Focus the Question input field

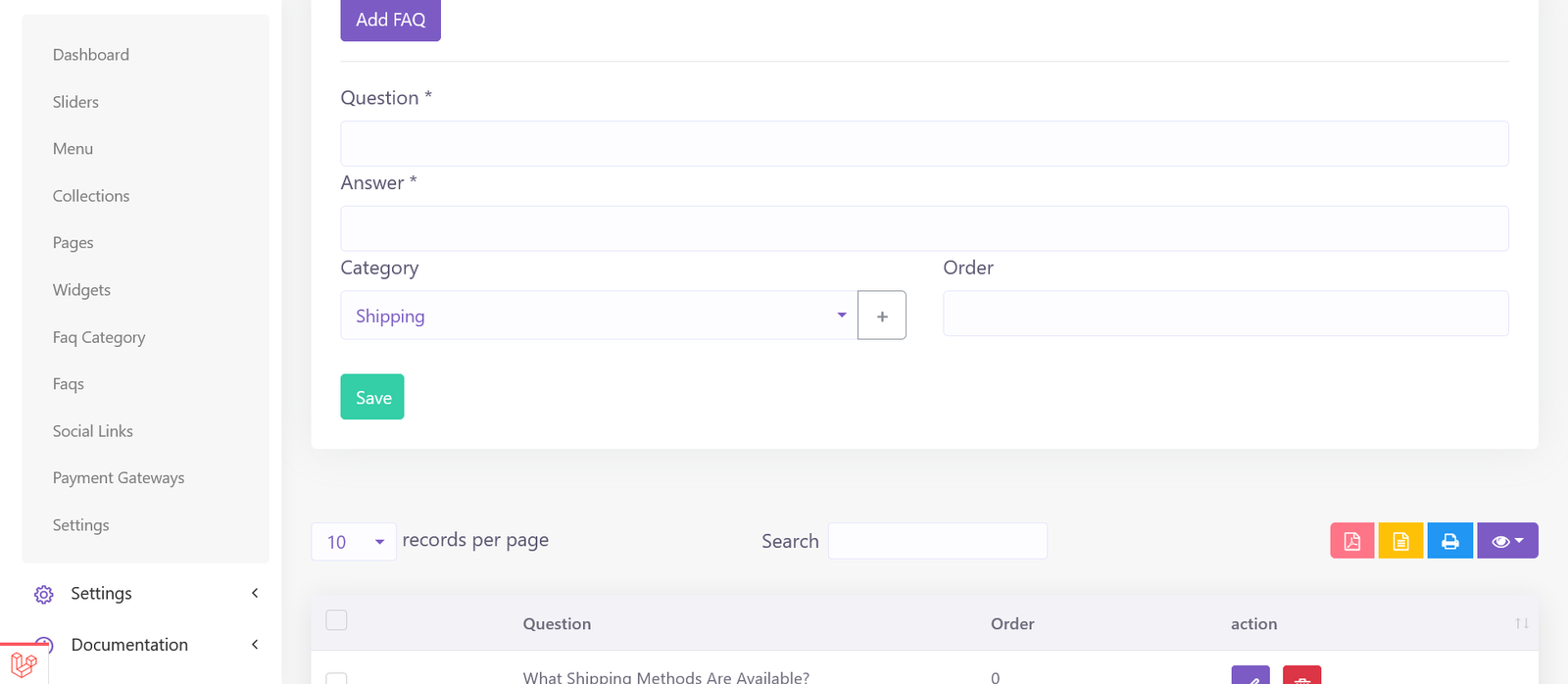923,144
